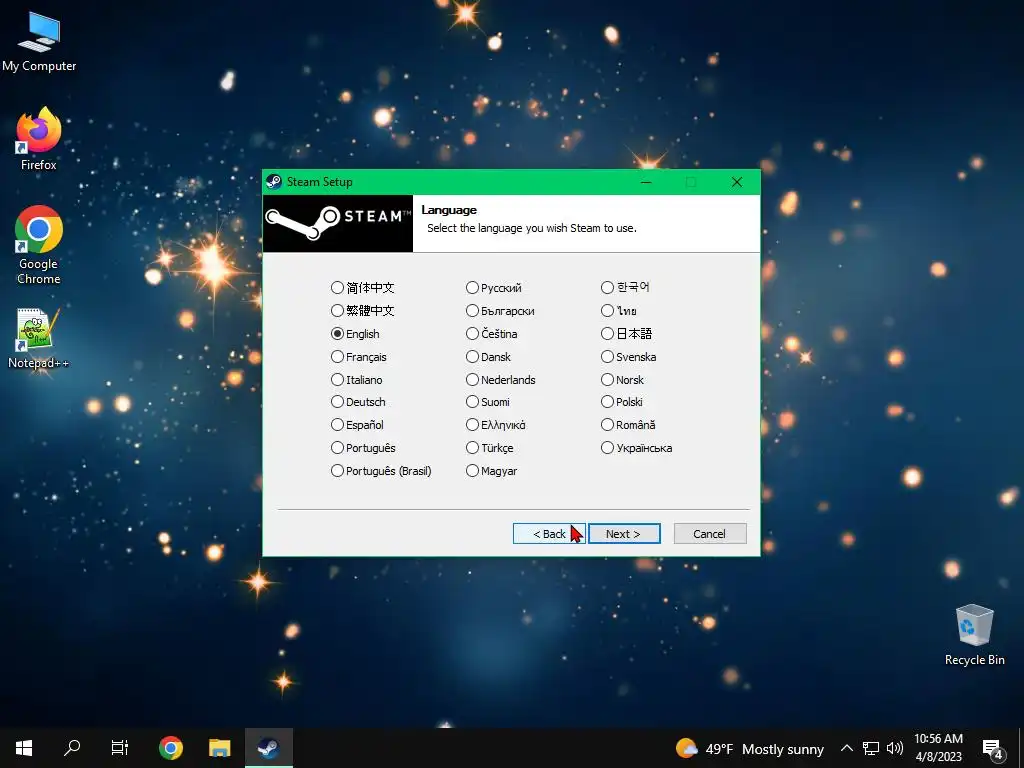The height and width of the screenshot is (768, 1024).
Task: Choose 日本語 as the language
Action: [x=626, y=334]
